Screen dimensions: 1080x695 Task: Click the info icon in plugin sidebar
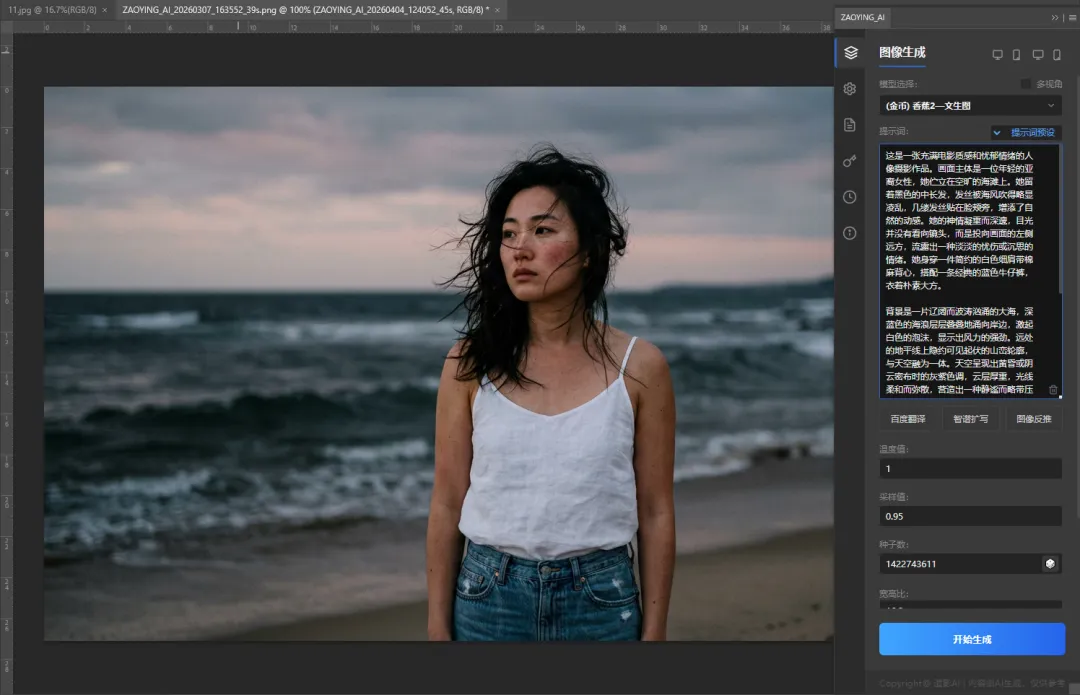(850, 233)
